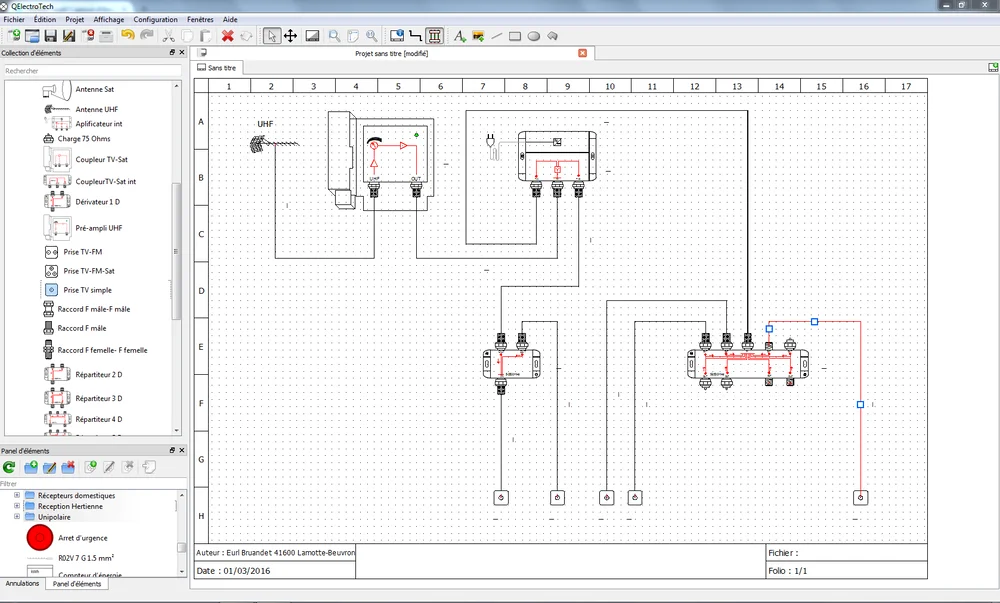Click the red X delete icon

tap(228, 36)
